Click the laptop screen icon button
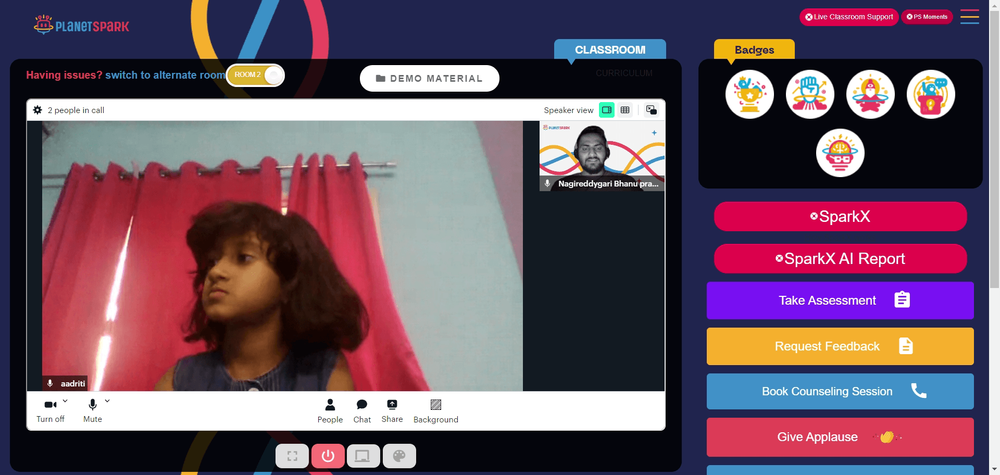 pos(364,456)
